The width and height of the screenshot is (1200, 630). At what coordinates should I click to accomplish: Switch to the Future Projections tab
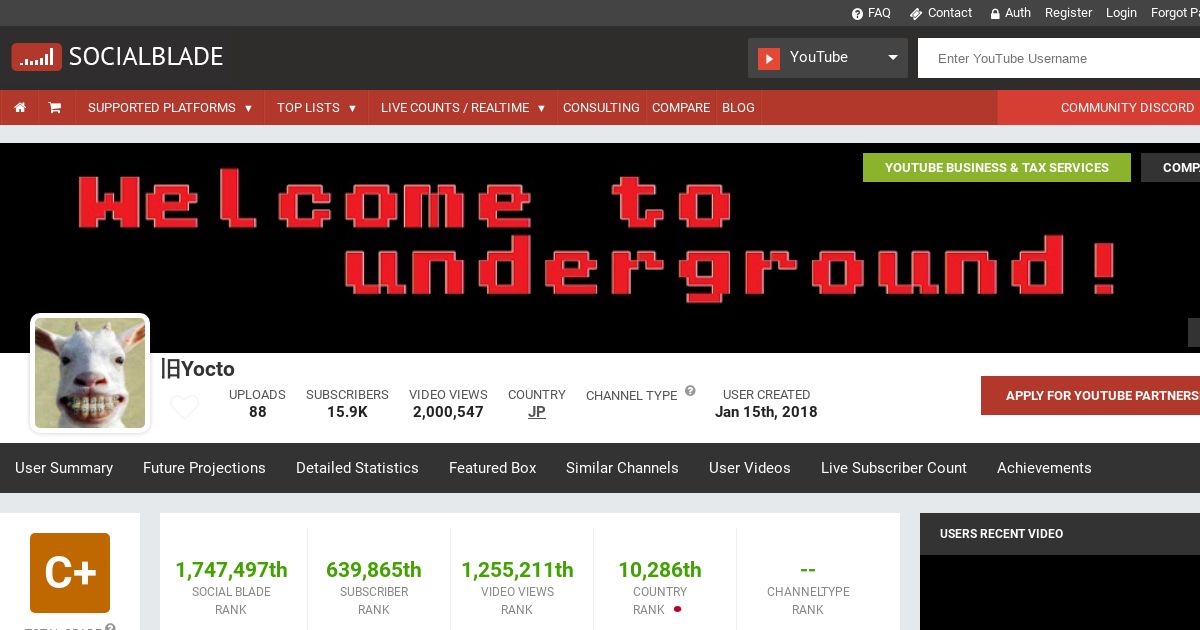tap(204, 468)
